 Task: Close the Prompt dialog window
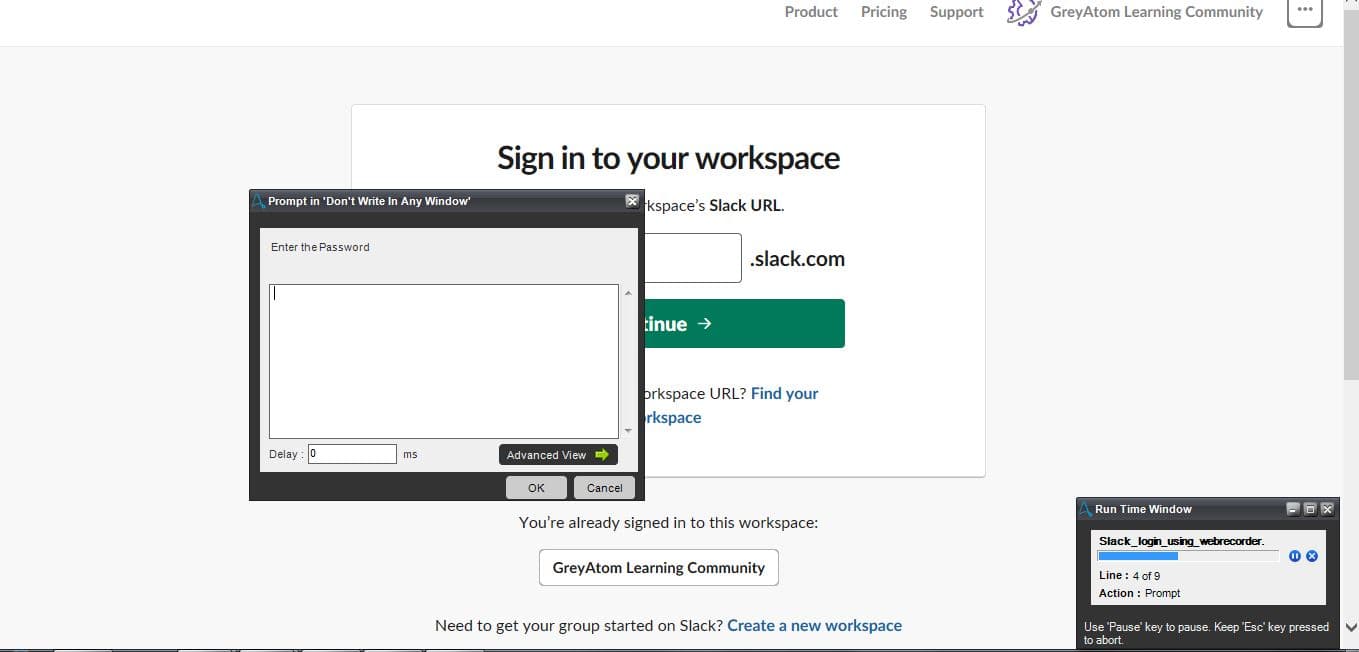[x=632, y=201]
